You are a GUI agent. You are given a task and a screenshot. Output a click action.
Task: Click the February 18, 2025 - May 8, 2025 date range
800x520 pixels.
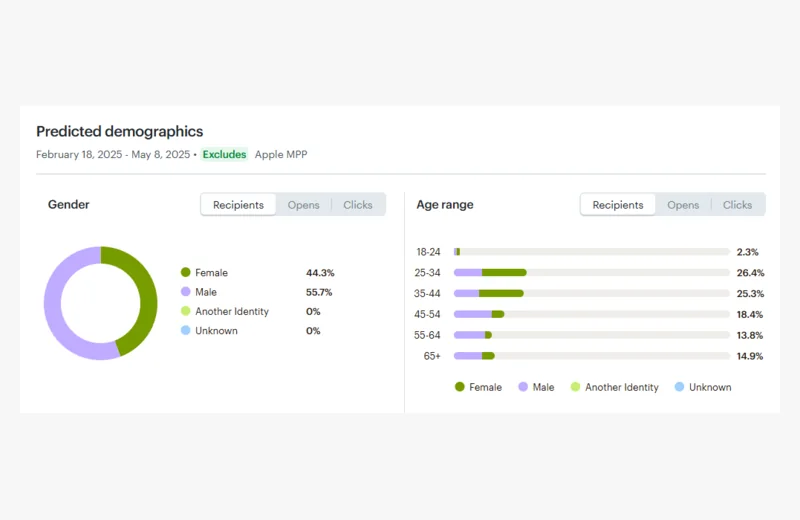(x=113, y=155)
